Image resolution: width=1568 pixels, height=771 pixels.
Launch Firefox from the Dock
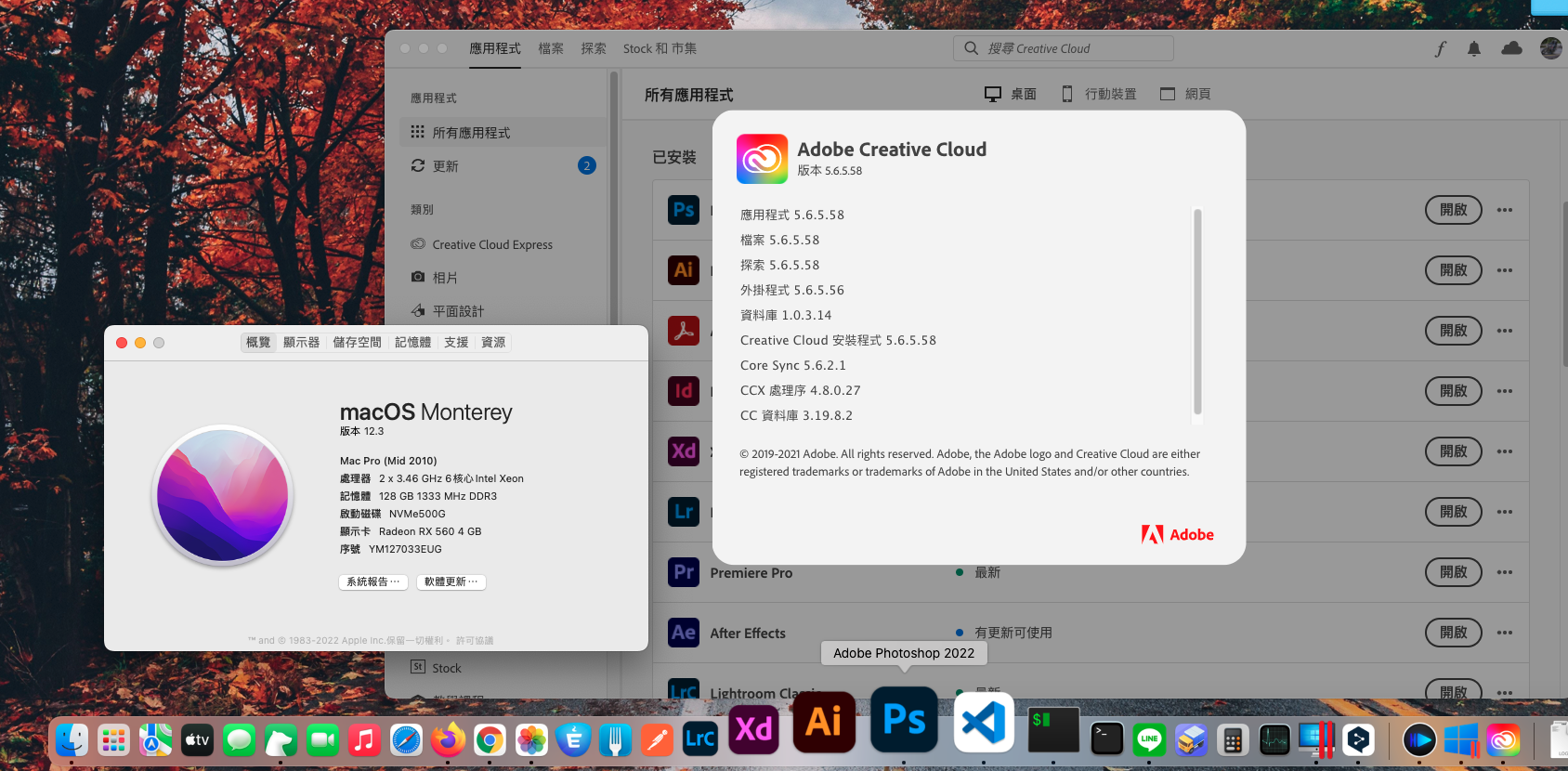point(448,739)
